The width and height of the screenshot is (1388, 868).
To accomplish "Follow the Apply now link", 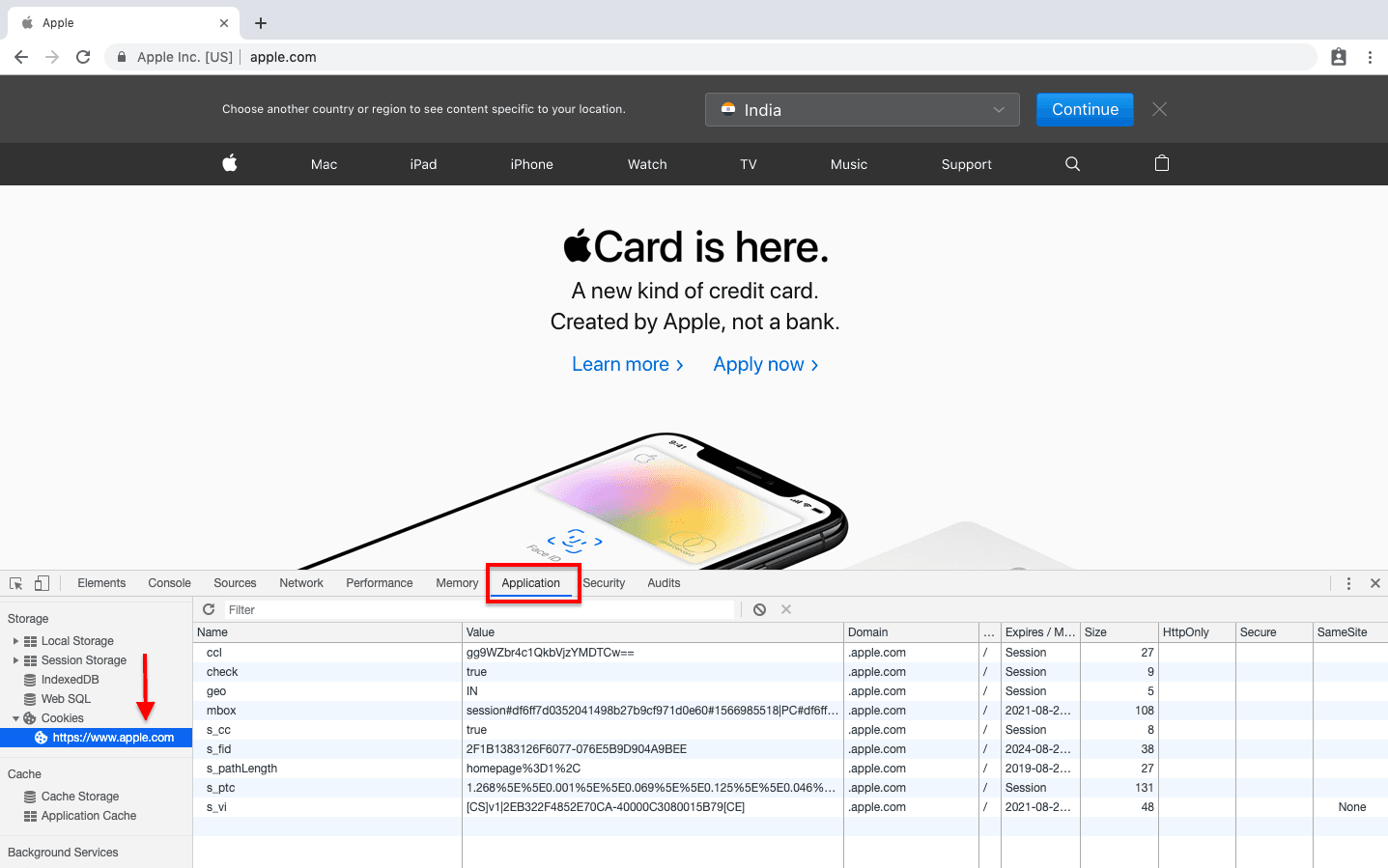I will (766, 364).
